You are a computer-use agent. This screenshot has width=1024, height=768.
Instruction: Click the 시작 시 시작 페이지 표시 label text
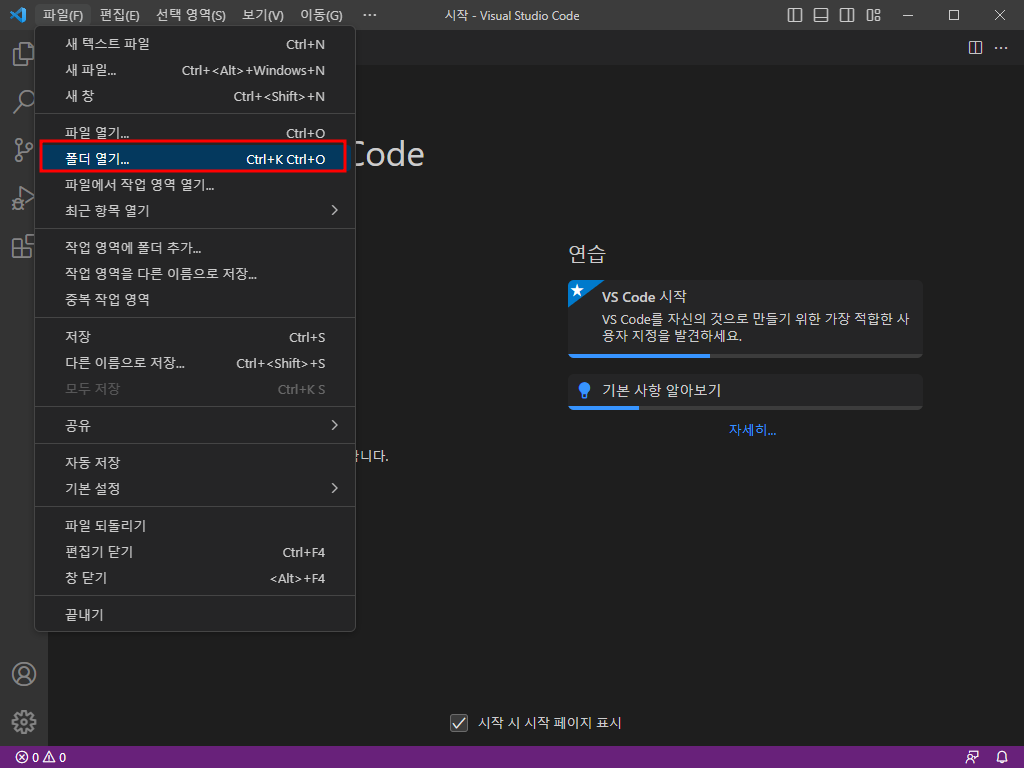click(x=549, y=723)
